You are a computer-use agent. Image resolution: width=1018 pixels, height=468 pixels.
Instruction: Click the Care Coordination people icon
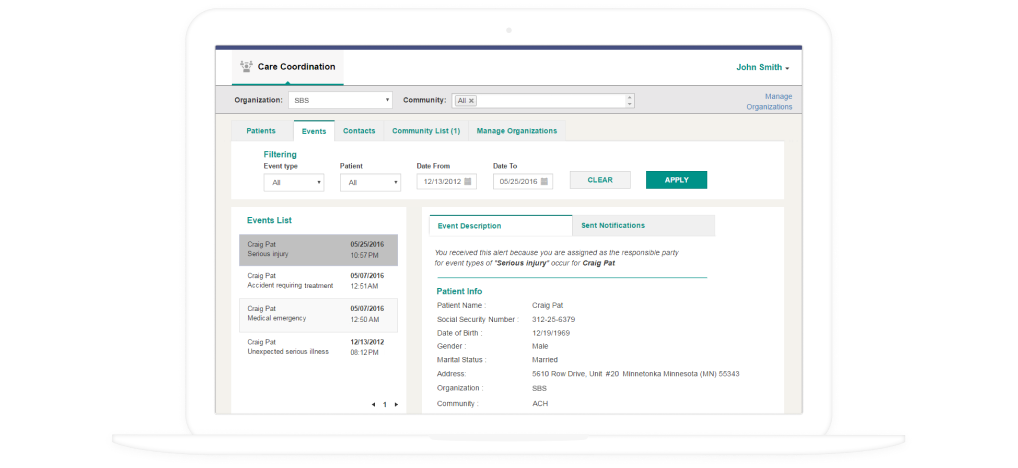pos(246,67)
